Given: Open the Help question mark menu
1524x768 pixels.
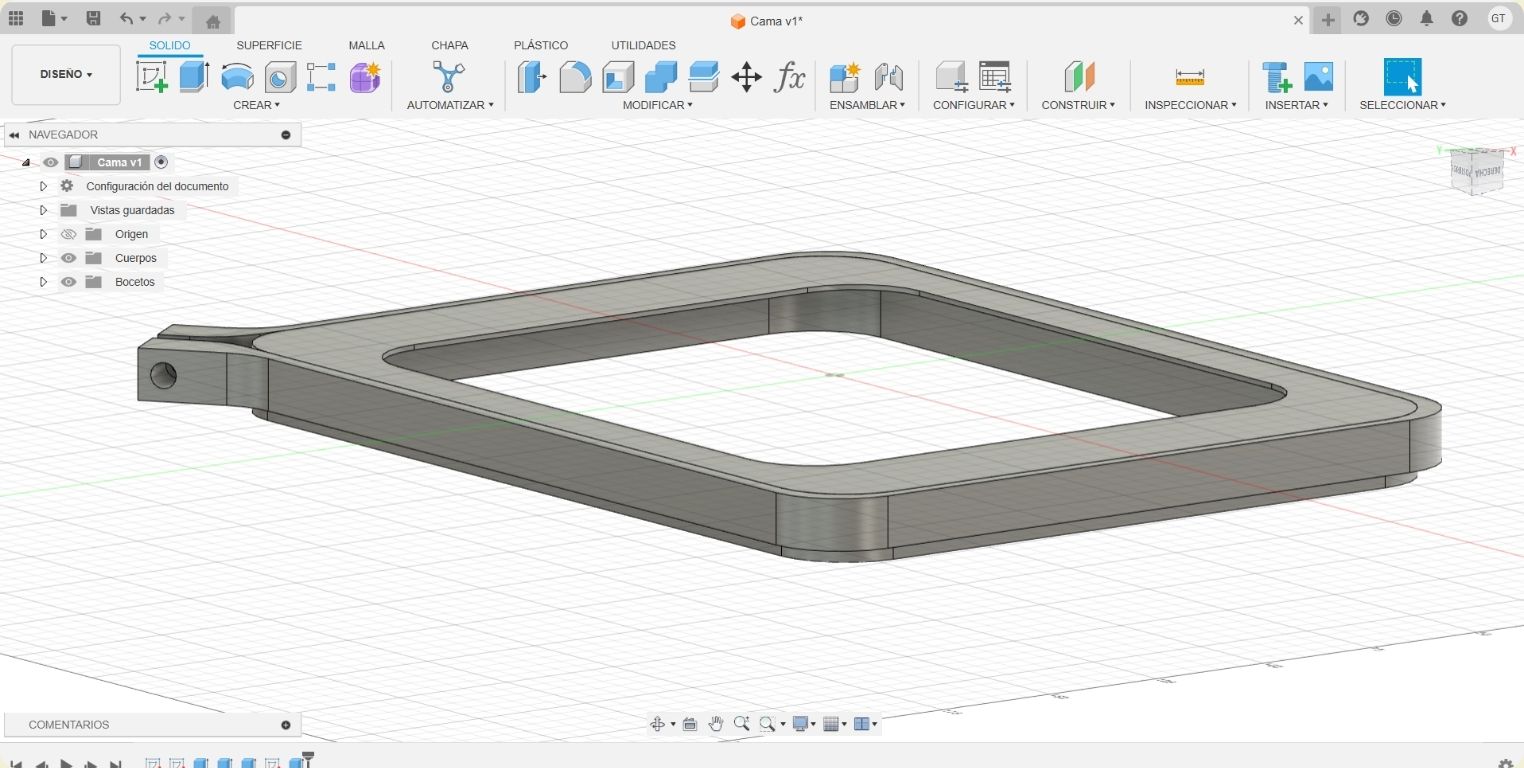Looking at the screenshot, I should [x=1460, y=18].
